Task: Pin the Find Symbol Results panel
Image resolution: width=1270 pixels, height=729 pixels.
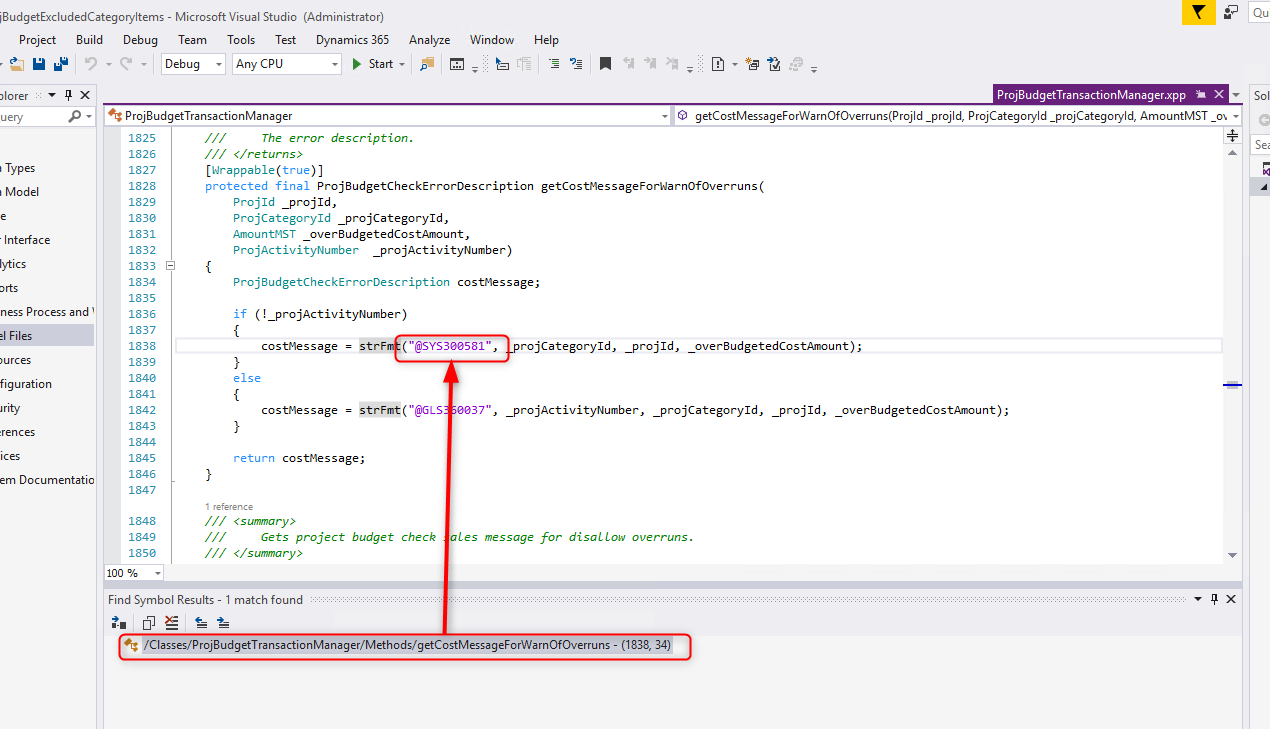Action: pyautogui.click(x=1213, y=598)
